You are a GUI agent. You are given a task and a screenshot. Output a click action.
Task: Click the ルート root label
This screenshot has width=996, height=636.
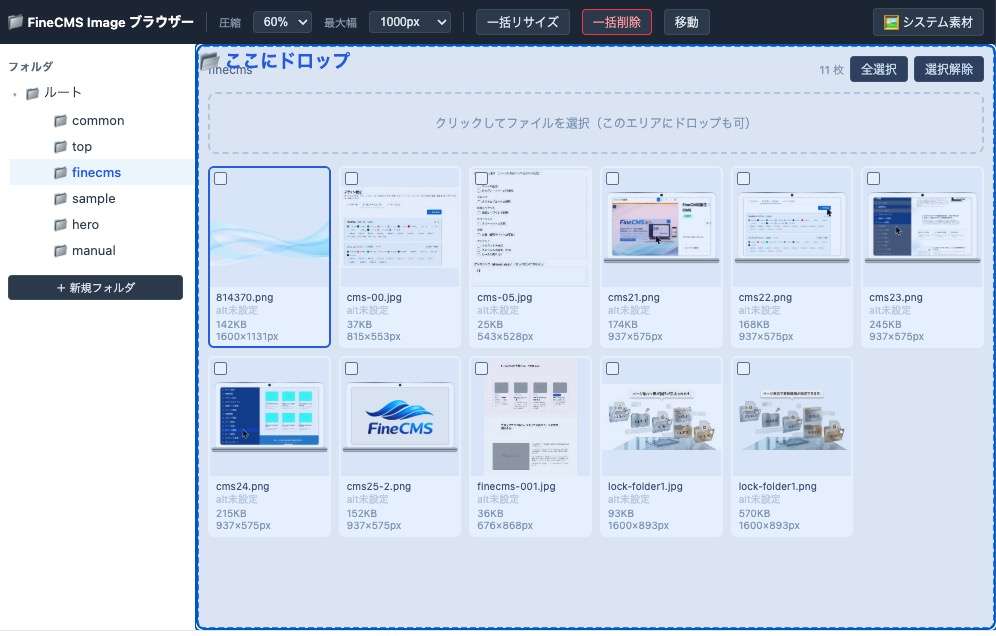coord(62,93)
